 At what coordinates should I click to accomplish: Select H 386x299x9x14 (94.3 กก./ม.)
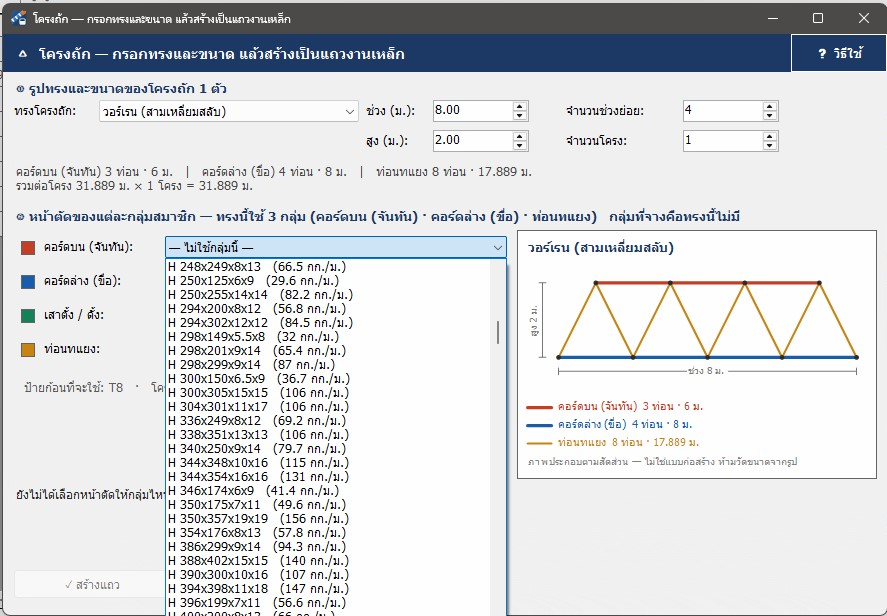[x=328, y=547]
